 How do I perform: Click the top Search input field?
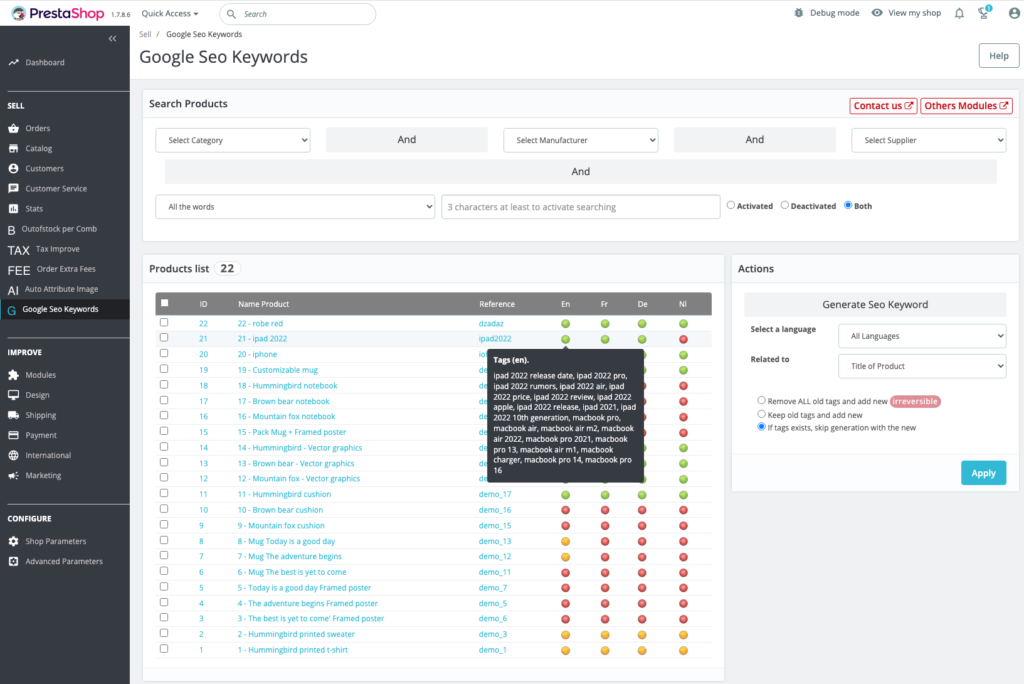point(298,14)
